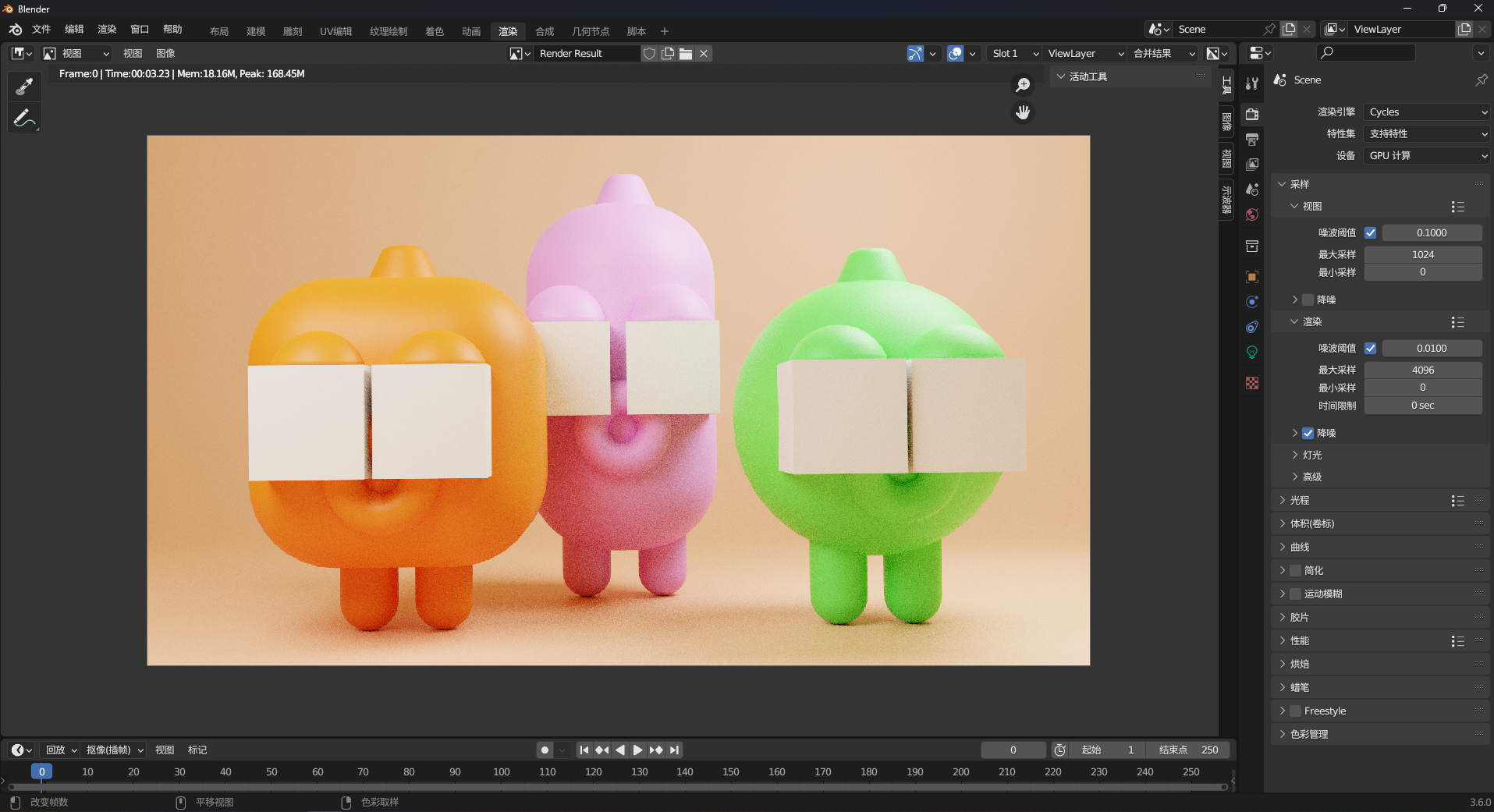1494x812 pixels.
Task: Toggle use preview range clock icon
Action: 1059,750
